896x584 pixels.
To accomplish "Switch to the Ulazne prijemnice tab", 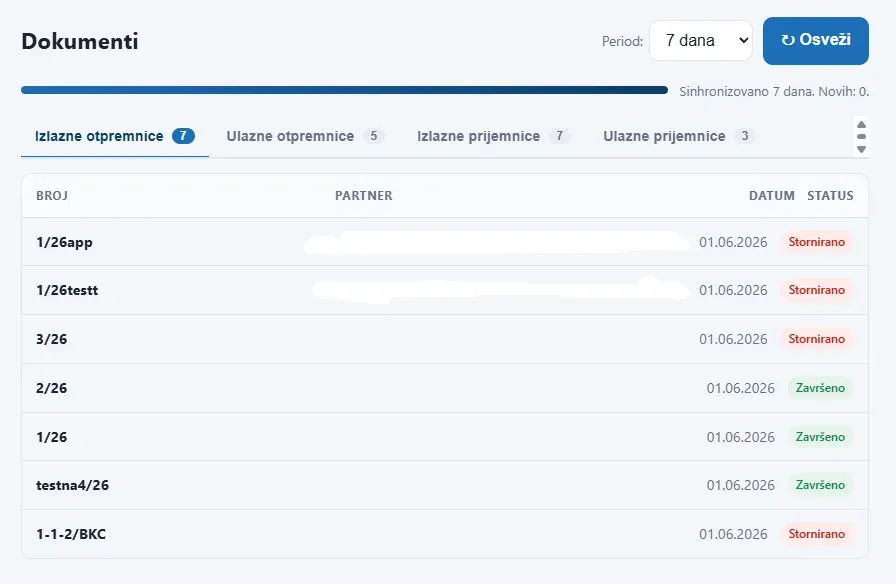I will tap(679, 136).
